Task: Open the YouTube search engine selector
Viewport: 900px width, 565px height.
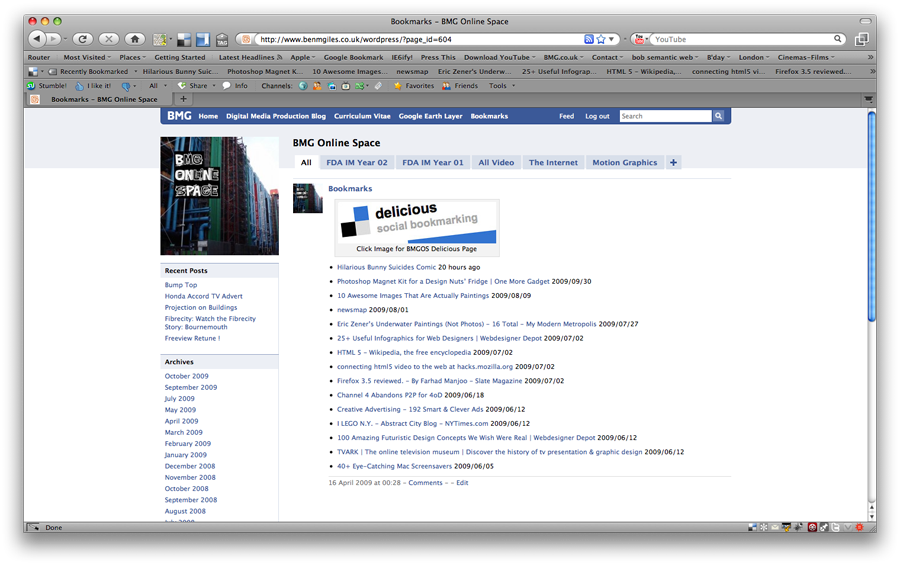Action: click(x=641, y=39)
